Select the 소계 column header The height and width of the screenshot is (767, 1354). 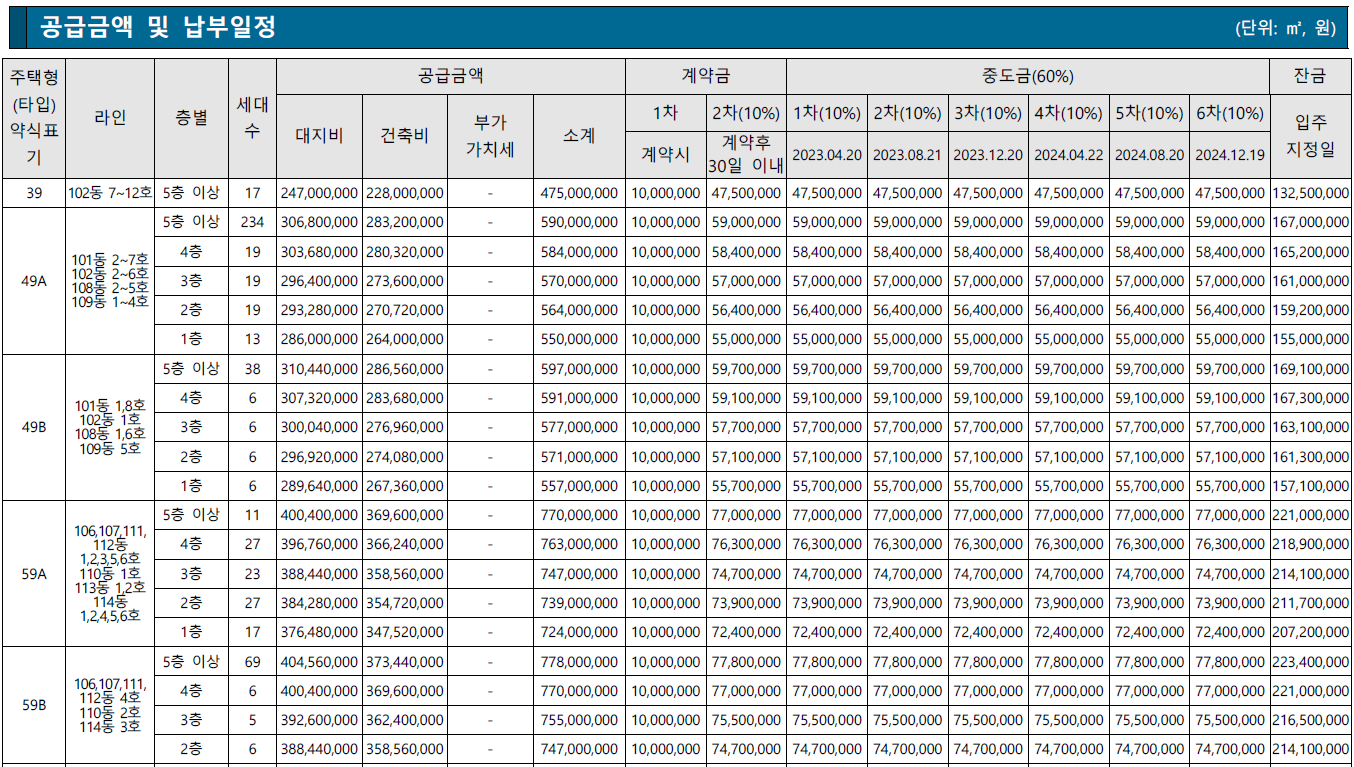point(579,136)
